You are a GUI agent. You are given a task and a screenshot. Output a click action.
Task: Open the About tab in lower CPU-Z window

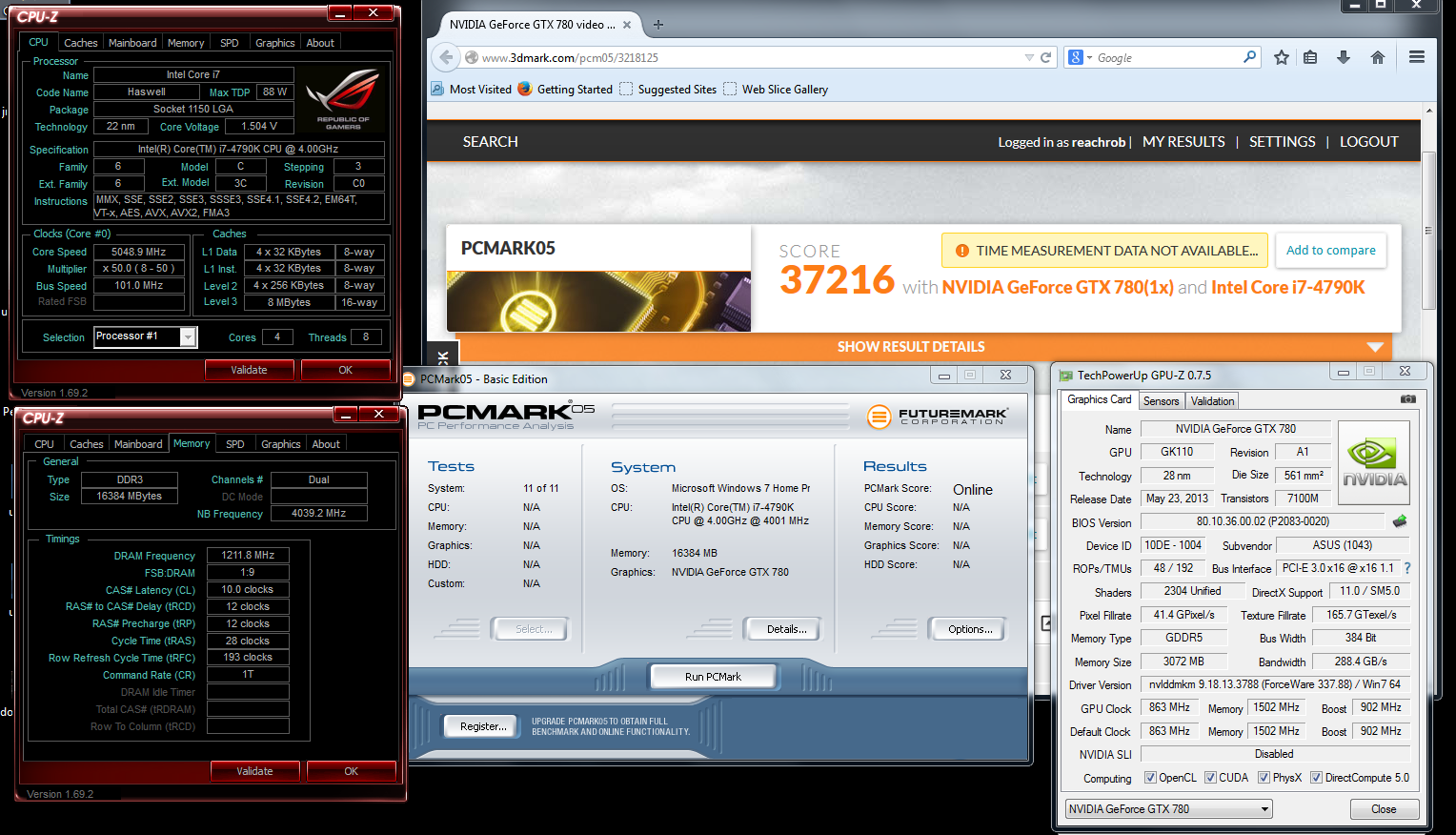[326, 444]
